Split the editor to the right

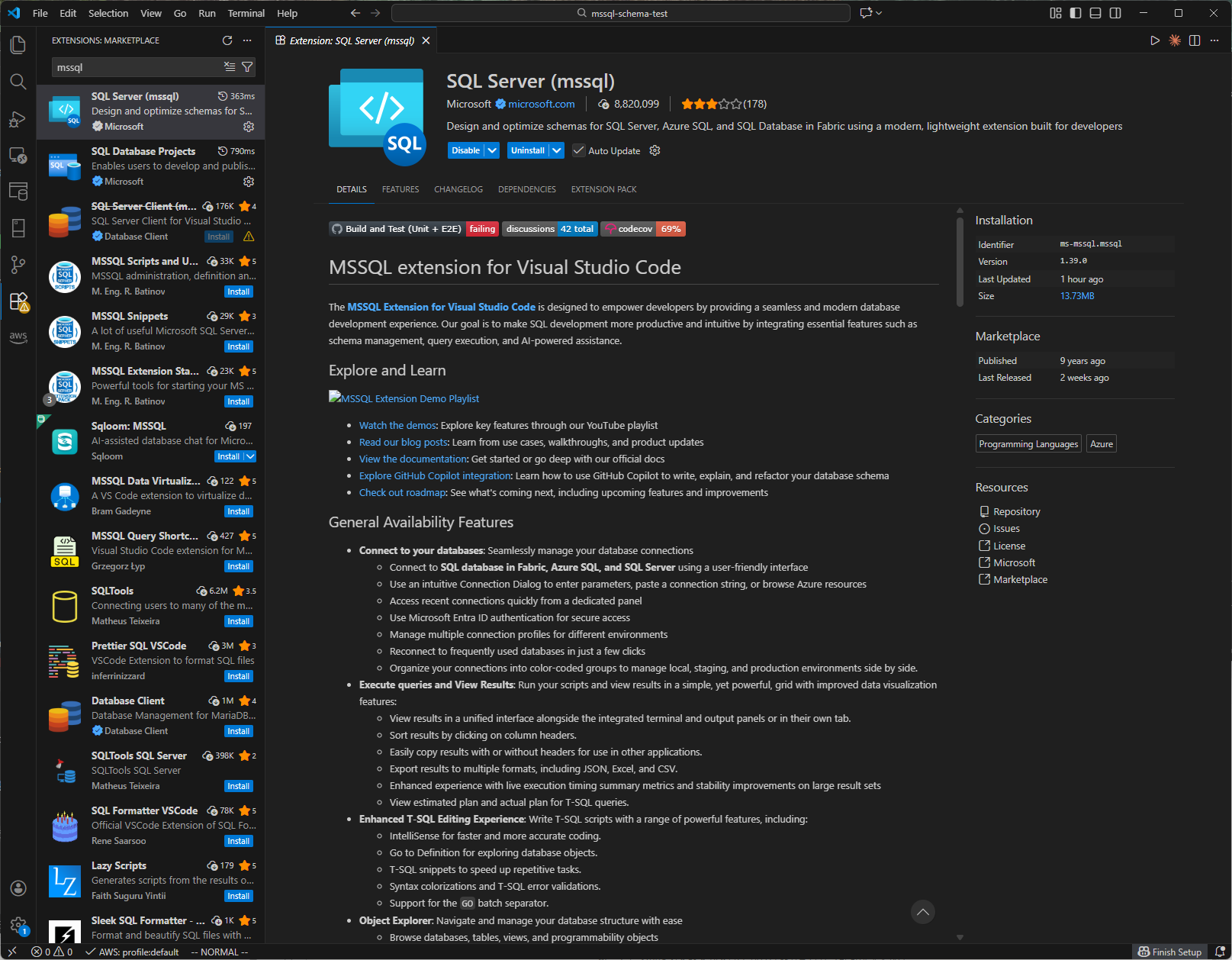[1195, 40]
